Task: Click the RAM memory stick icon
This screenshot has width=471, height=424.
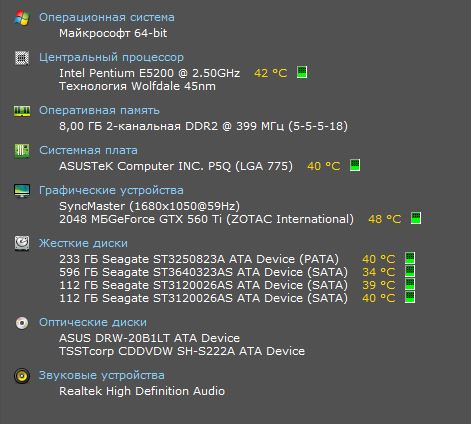Action: [x=22, y=111]
